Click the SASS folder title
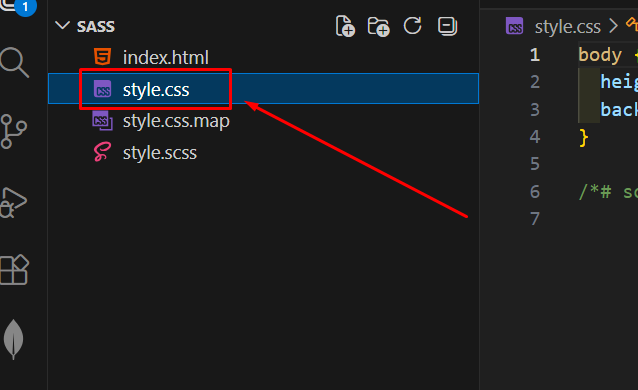The height and width of the screenshot is (390, 638). point(96,27)
